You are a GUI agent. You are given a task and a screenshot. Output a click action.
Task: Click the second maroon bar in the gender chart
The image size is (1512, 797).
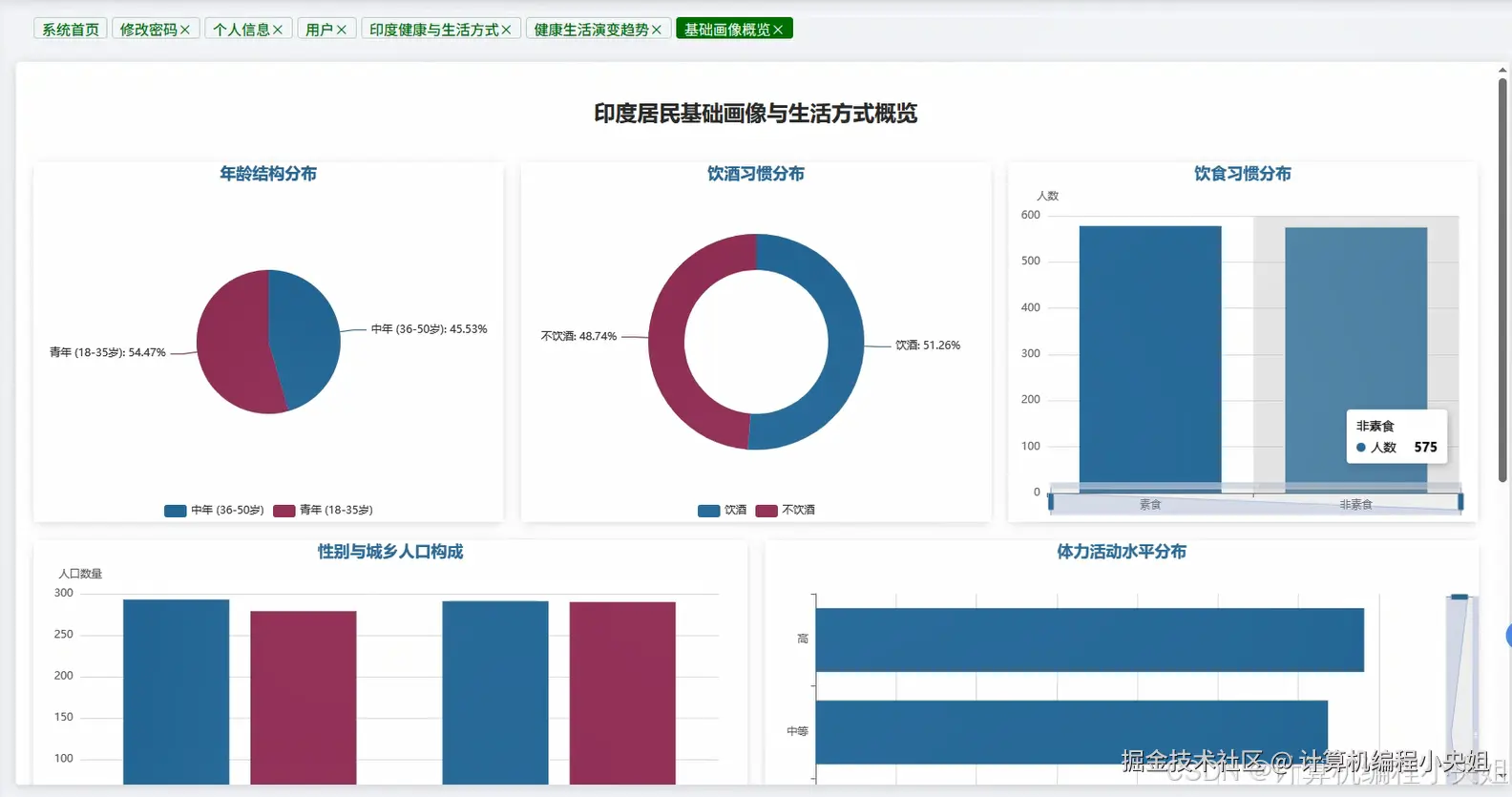622,693
